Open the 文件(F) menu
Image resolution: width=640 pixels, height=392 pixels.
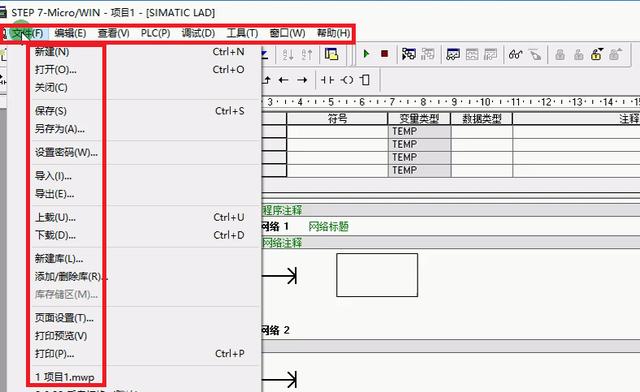[27, 33]
